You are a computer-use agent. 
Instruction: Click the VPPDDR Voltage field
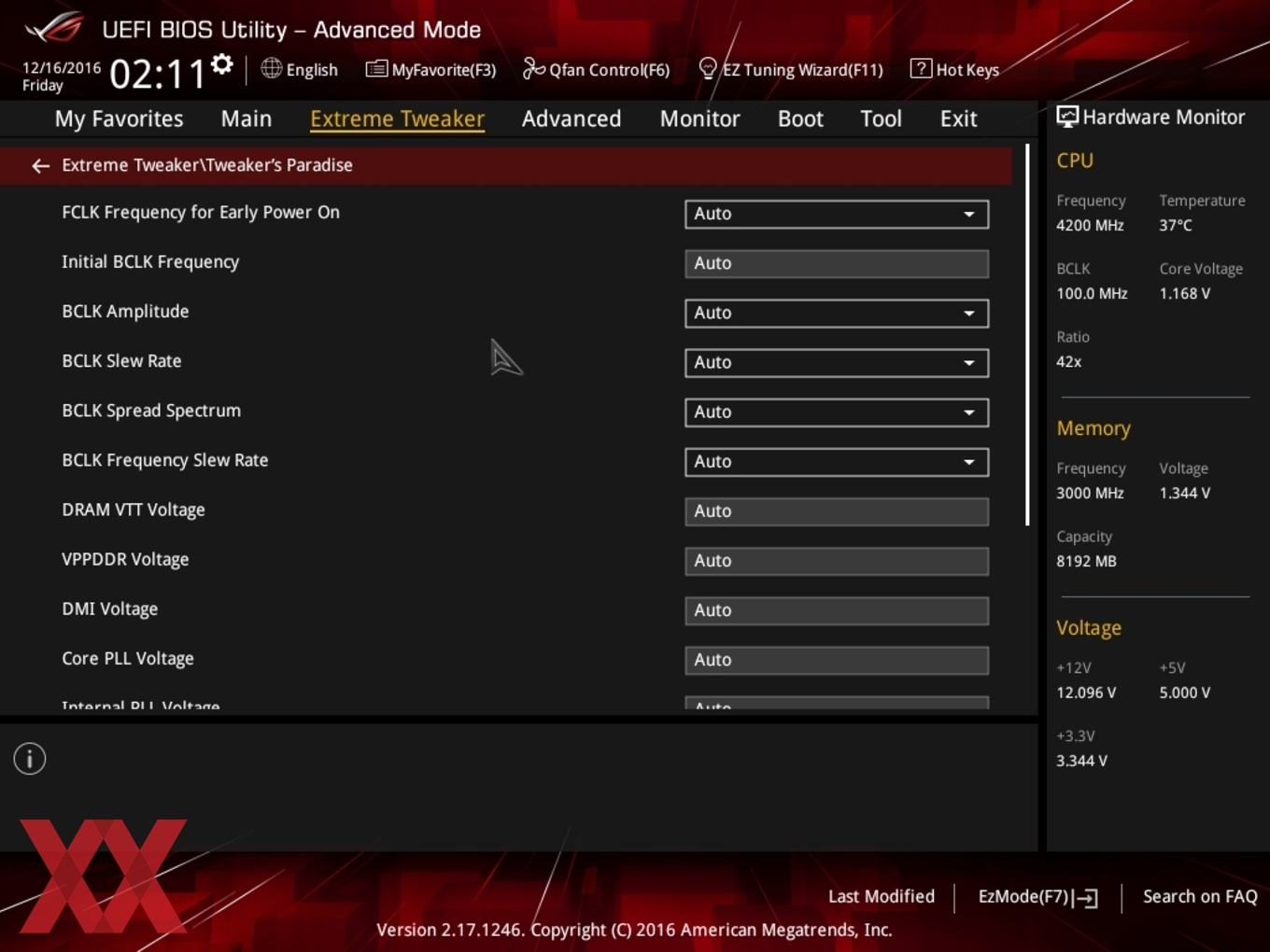tap(837, 560)
